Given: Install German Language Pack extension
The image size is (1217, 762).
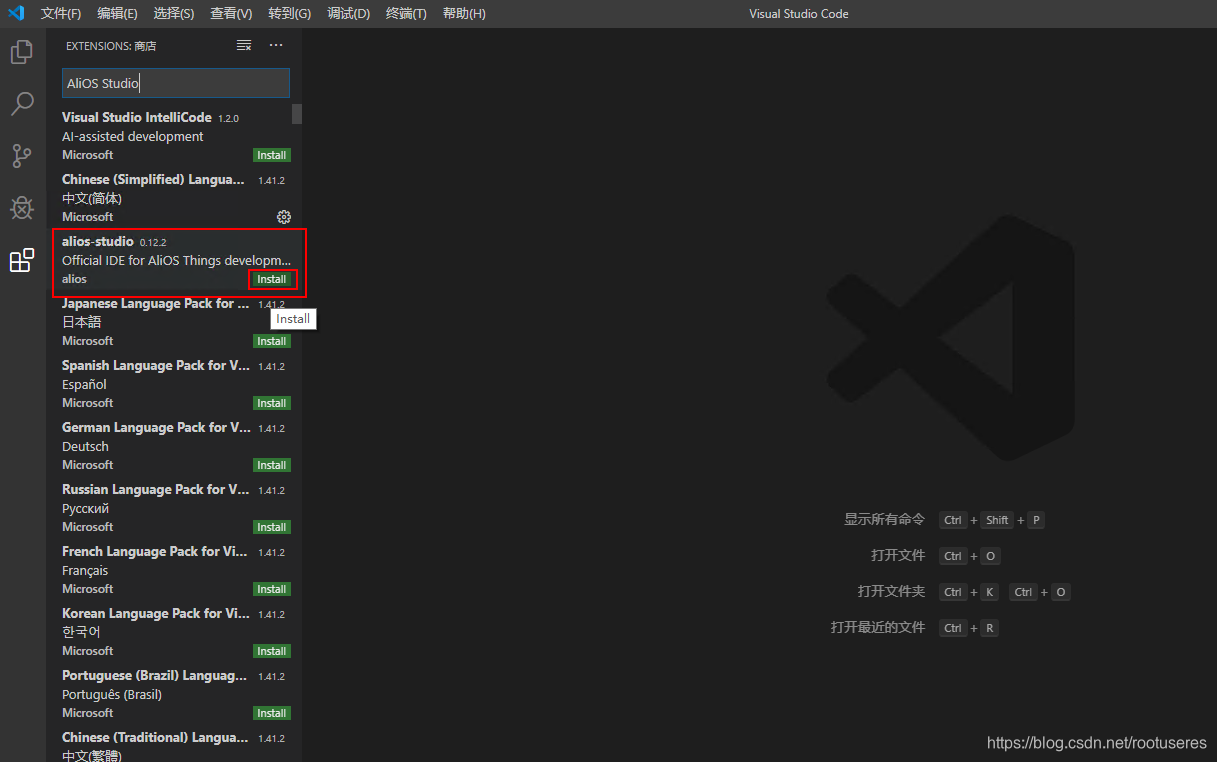Looking at the screenshot, I should [x=272, y=465].
